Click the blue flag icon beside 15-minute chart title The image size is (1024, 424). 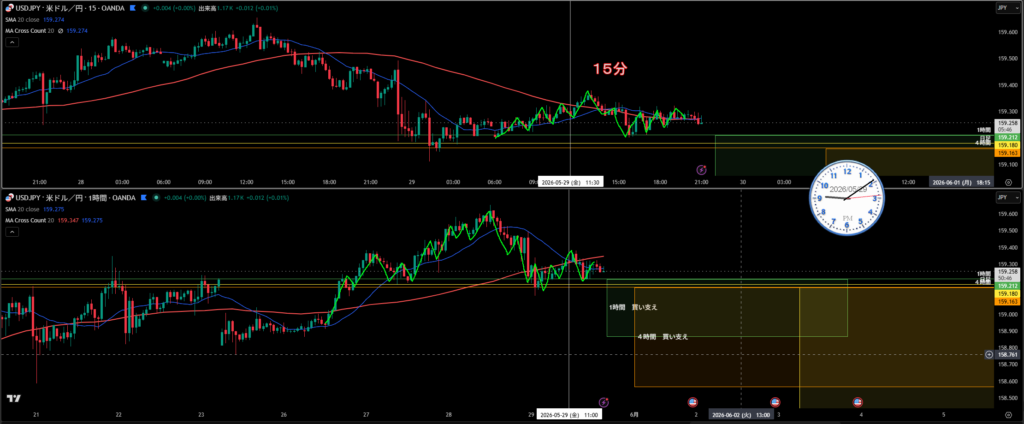(133, 8)
